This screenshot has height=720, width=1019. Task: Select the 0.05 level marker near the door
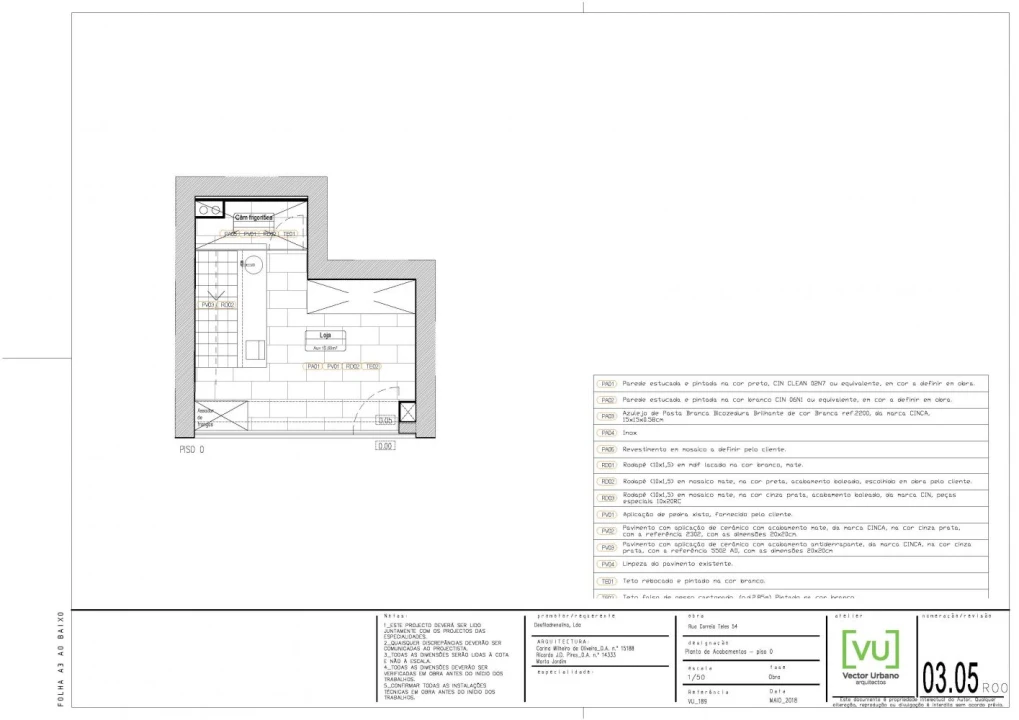[385, 421]
